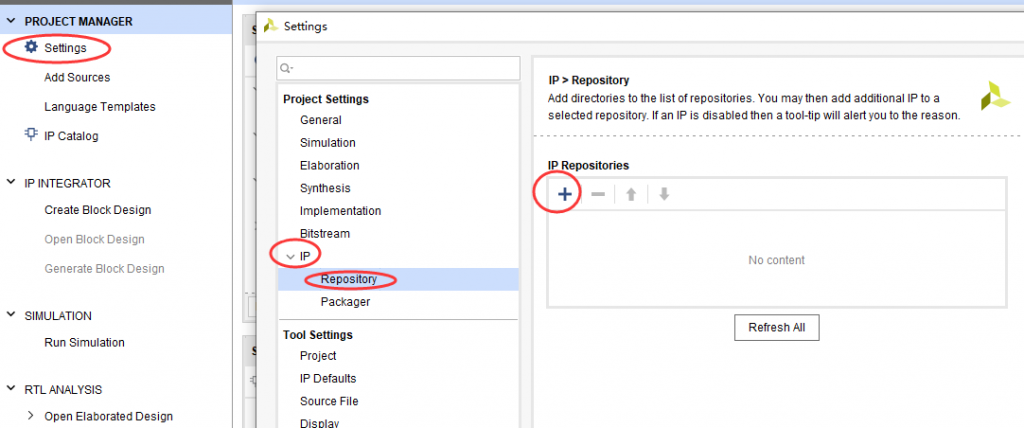1024x428 pixels.
Task: Click the IP Repositories label
Action: tap(588, 165)
